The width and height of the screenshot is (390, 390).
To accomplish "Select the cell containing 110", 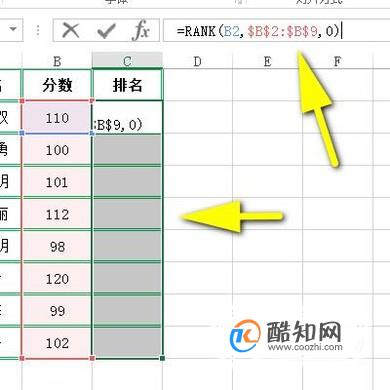I will pyautogui.click(x=57, y=117).
